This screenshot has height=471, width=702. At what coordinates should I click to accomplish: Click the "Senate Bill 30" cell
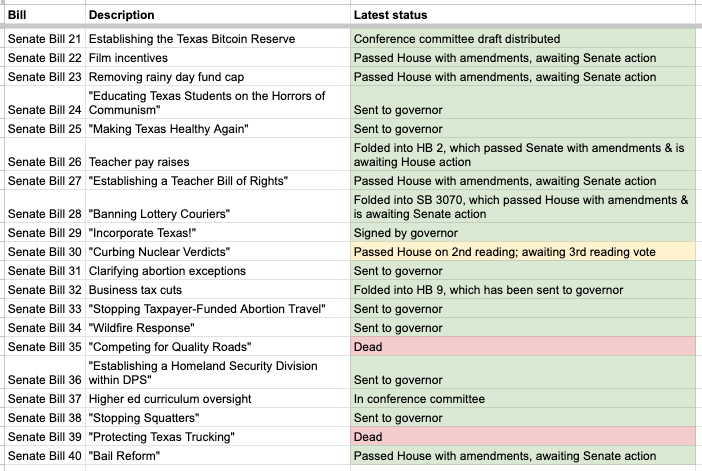[x=45, y=252]
